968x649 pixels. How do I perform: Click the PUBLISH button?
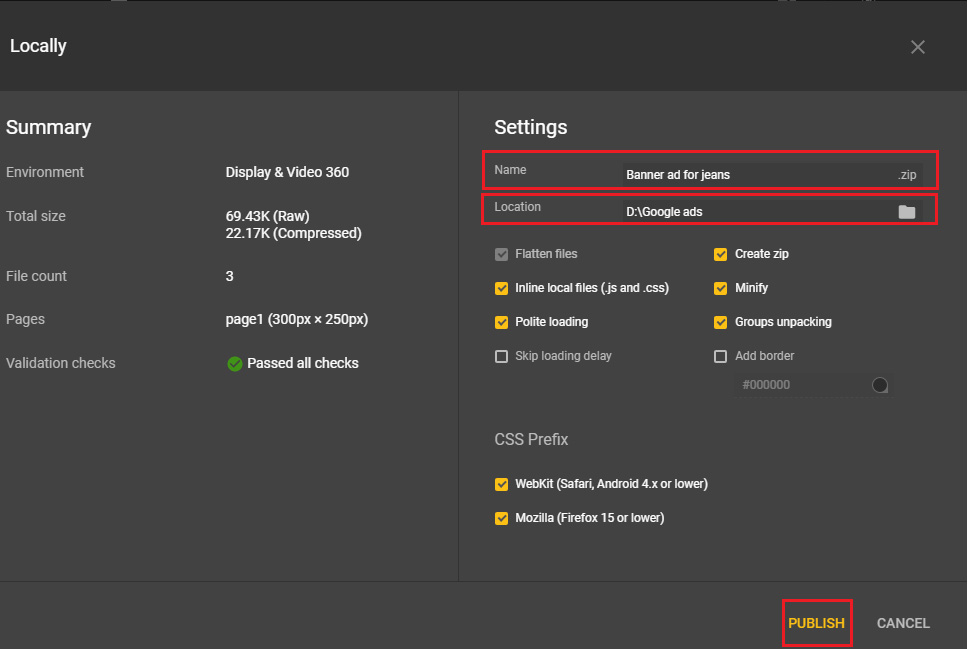coord(816,623)
